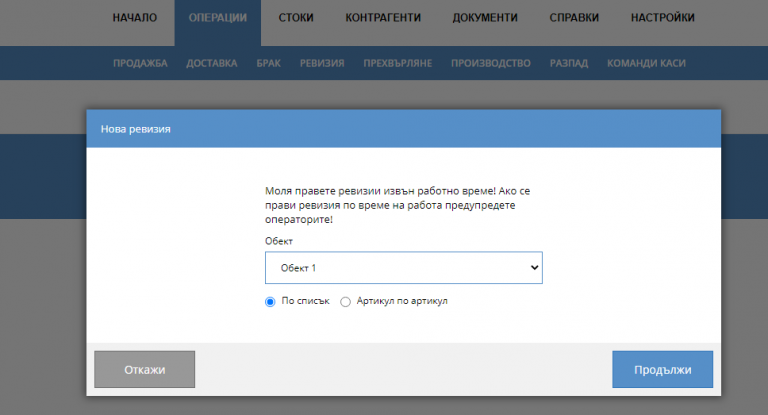Viewport: 768px width, 415px height.
Task: Open the ПРОИЗВОДСТВО submenu item
Action: [x=490, y=63]
